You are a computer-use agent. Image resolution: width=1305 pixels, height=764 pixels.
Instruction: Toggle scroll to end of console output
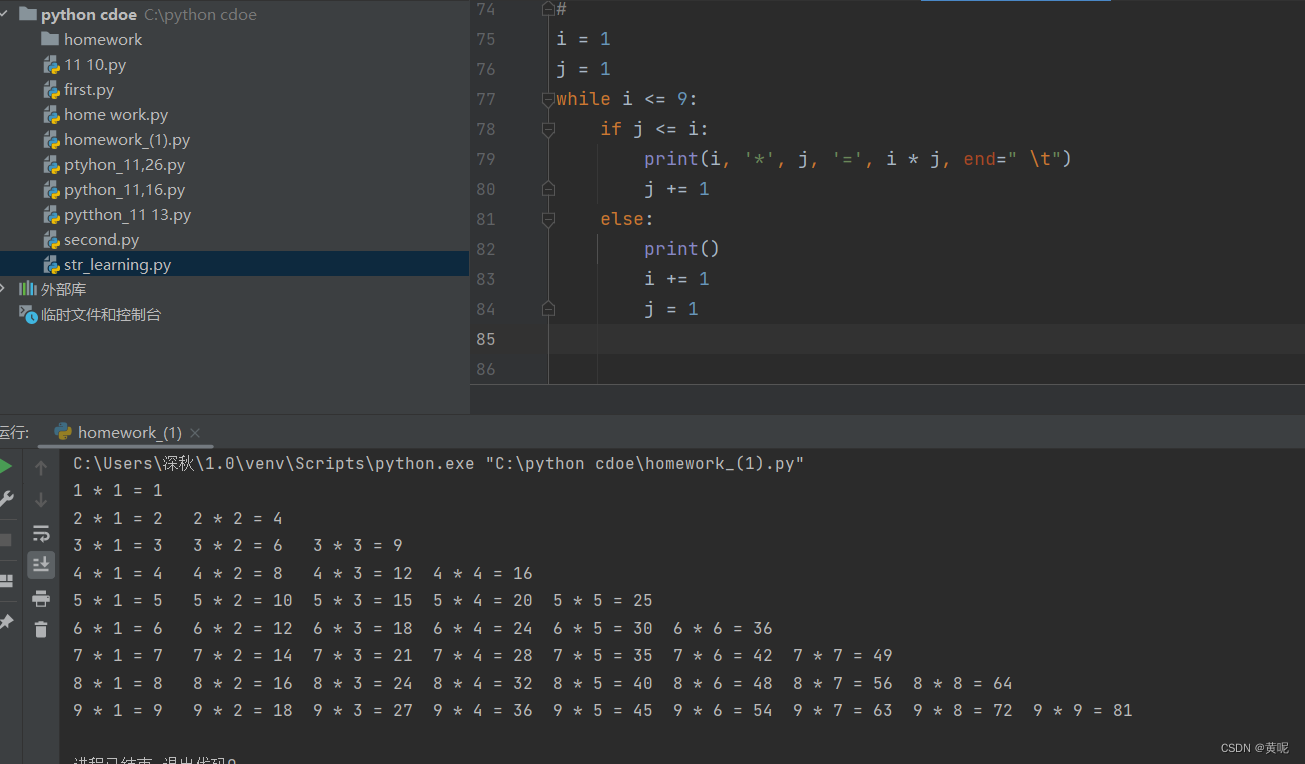point(41,565)
